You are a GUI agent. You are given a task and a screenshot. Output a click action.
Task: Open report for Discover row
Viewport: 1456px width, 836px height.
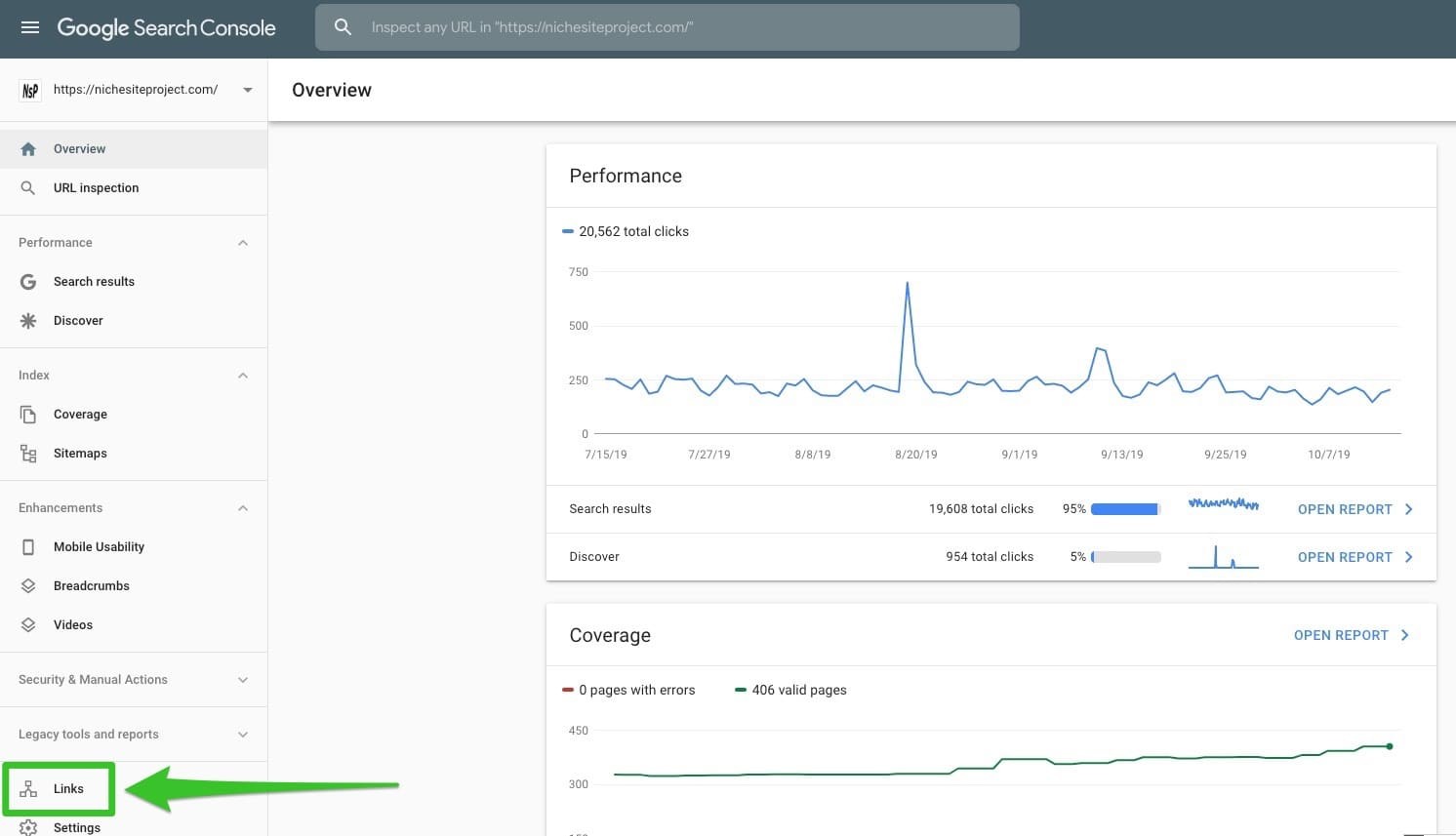(x=1345, y=557)
